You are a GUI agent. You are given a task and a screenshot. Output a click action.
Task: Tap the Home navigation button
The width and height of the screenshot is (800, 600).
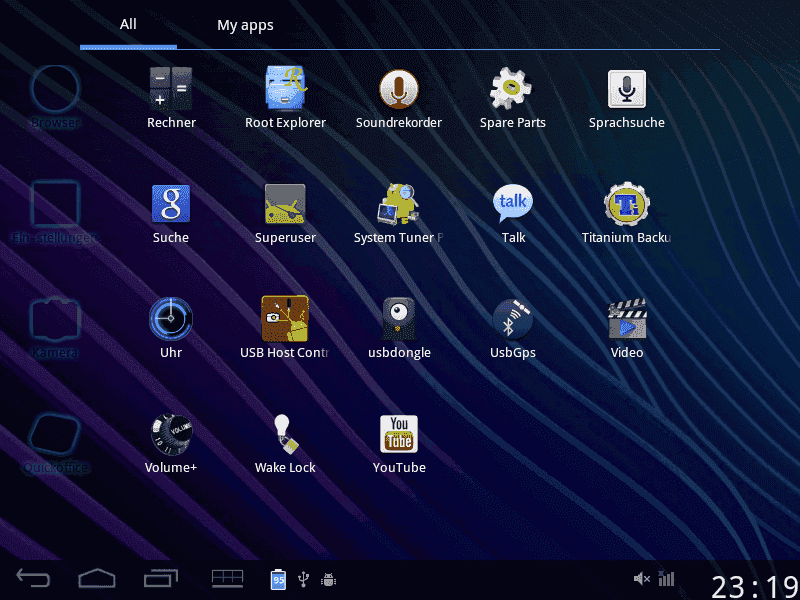pos(97,578)
